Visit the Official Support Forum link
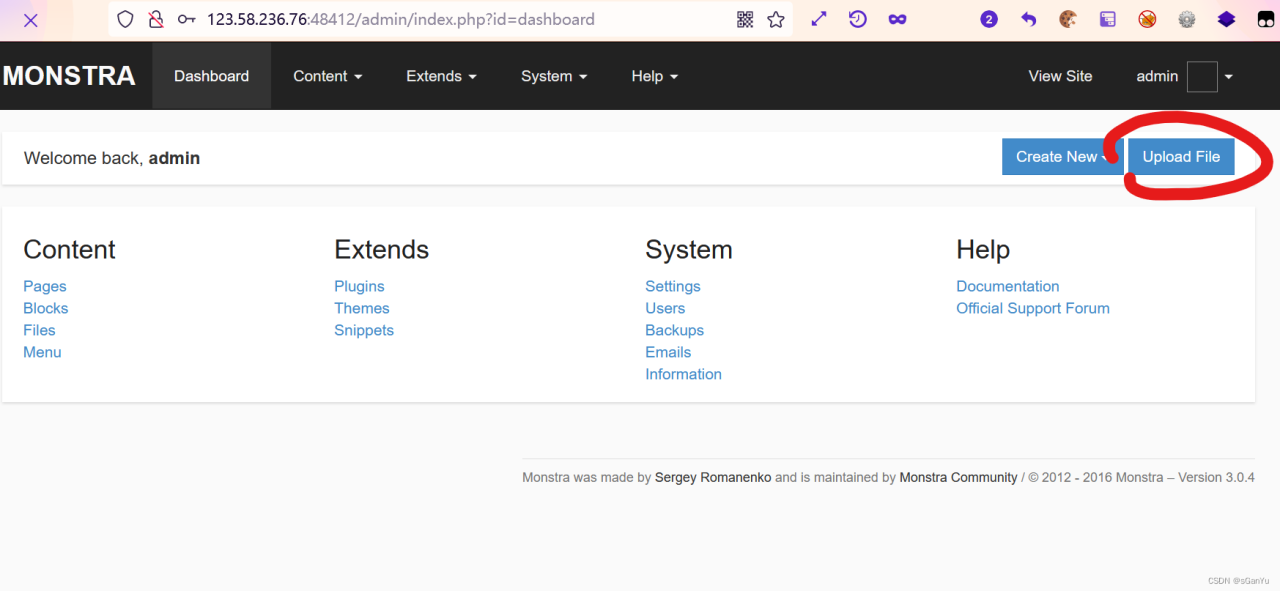This screenshot has width=1280, height=591. coord(1033,308)
